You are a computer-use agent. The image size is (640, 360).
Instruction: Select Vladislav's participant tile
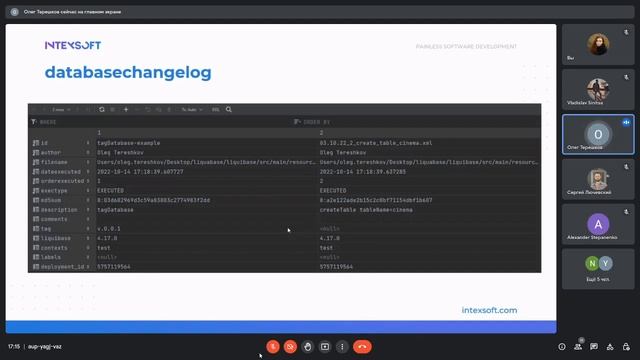click(x=598, y=89)
